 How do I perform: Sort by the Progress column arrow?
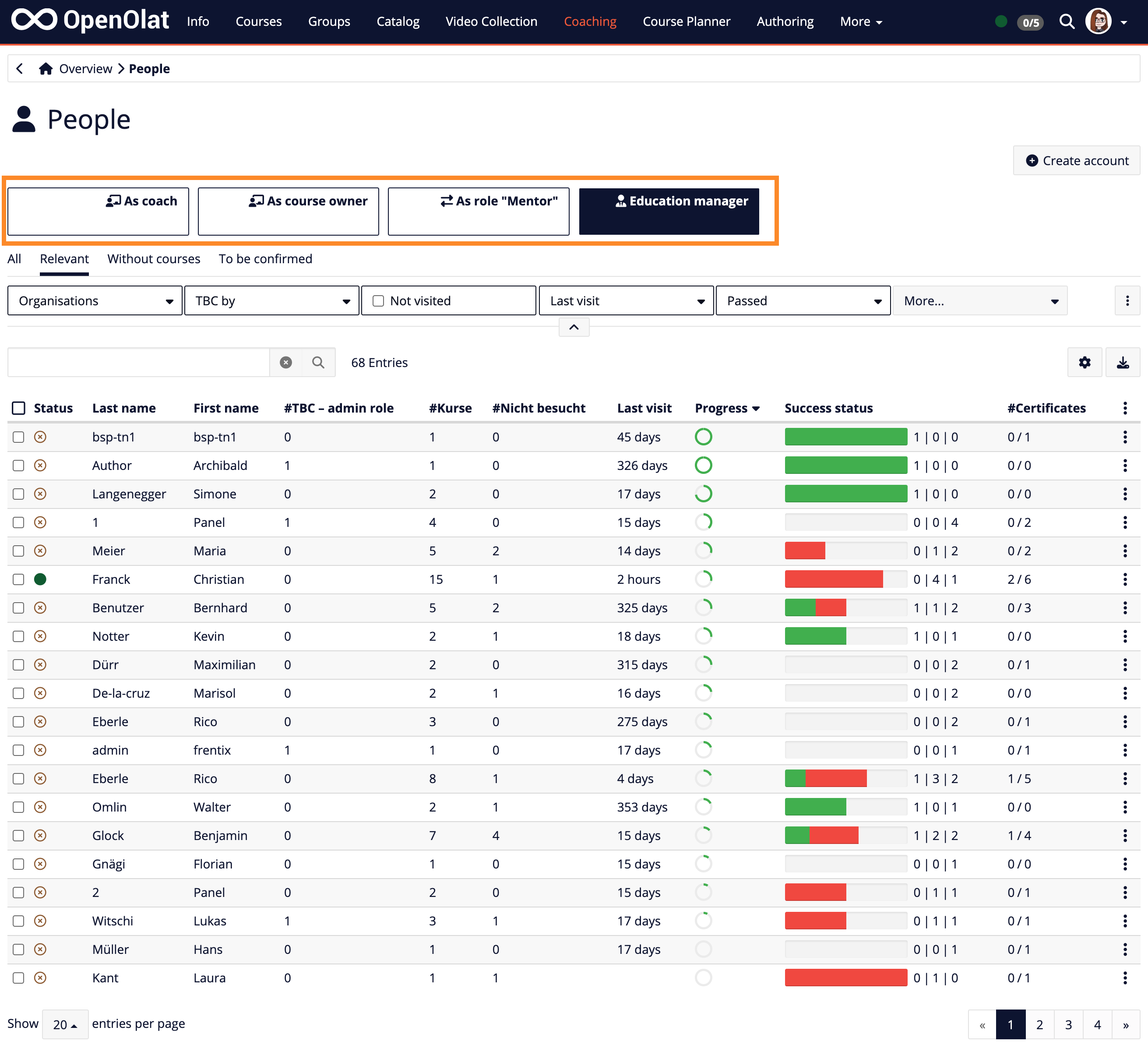(756, 408)
